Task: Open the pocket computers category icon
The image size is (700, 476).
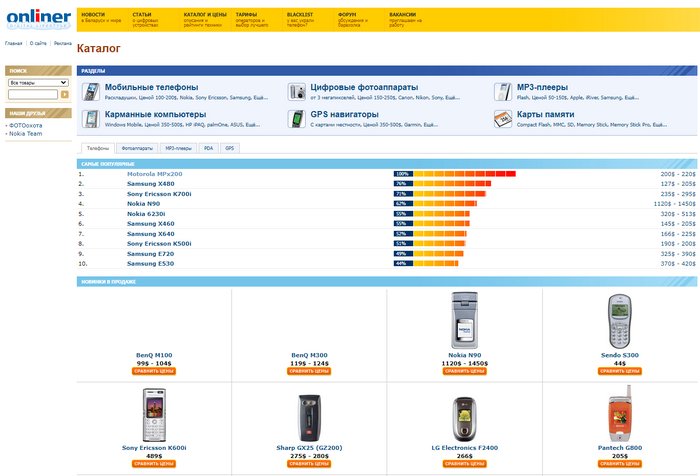Action: click(x=91, y=119)
